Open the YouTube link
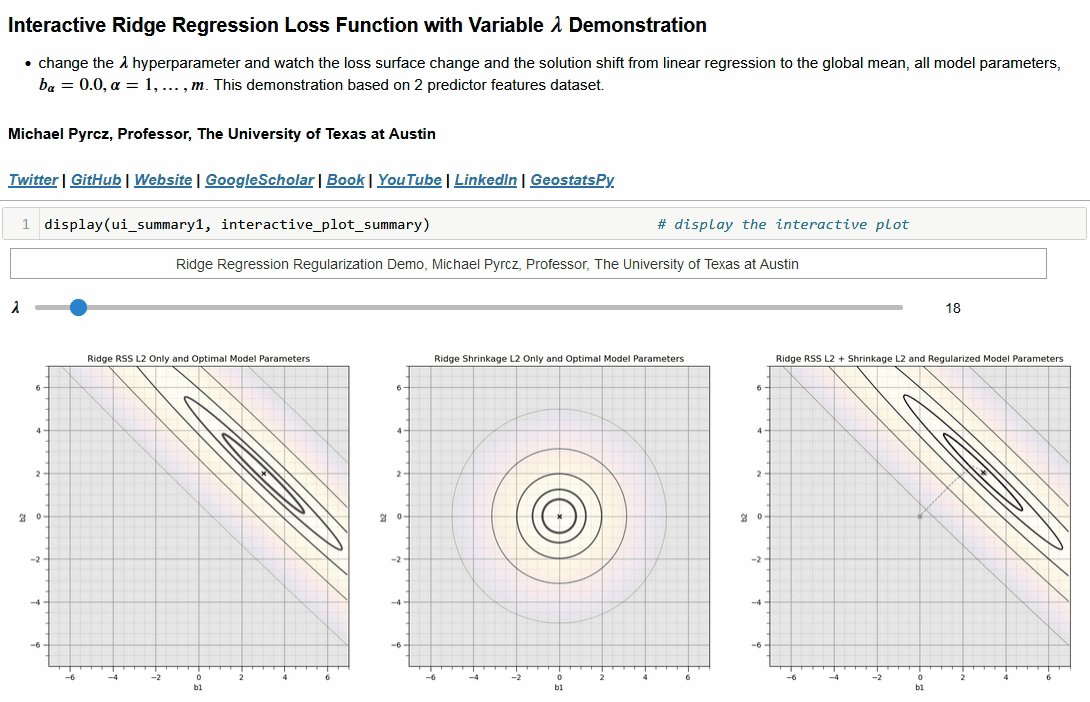Image resolution: width=1090 pixels, height=702 pixels. coord(409,180)
